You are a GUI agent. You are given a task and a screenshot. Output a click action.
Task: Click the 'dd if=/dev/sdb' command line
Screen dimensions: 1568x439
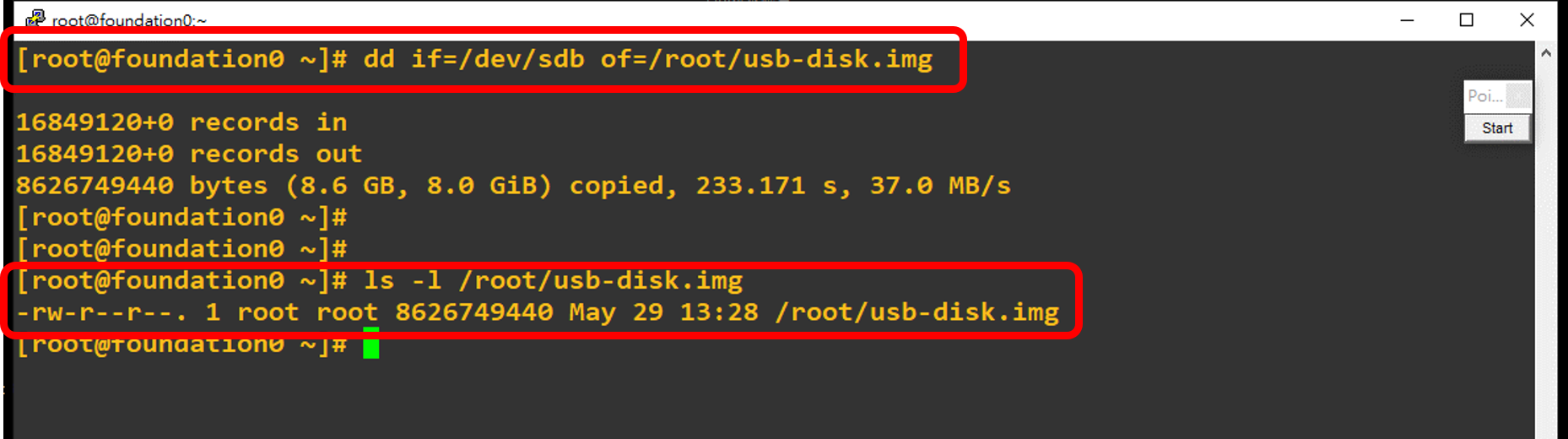coord(474,59)
